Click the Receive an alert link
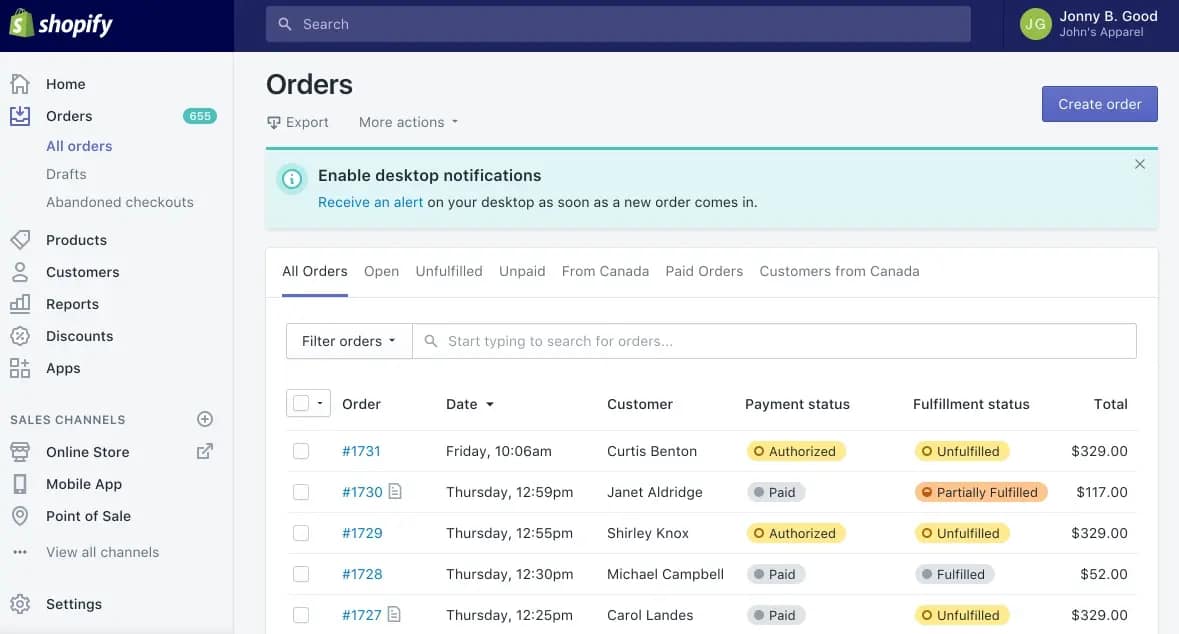The image size is (1179, 634). [370, 202]
